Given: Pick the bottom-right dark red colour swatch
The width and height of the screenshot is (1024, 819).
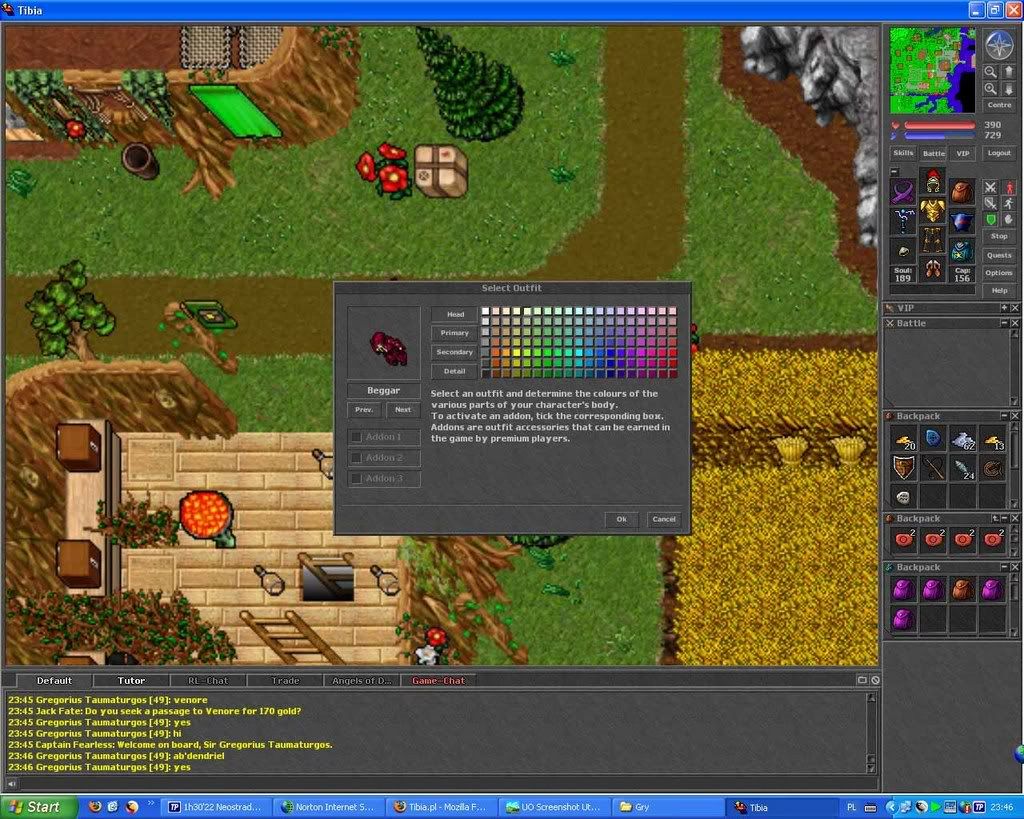Looking at the screenshot, I should (x=673, y=374).
